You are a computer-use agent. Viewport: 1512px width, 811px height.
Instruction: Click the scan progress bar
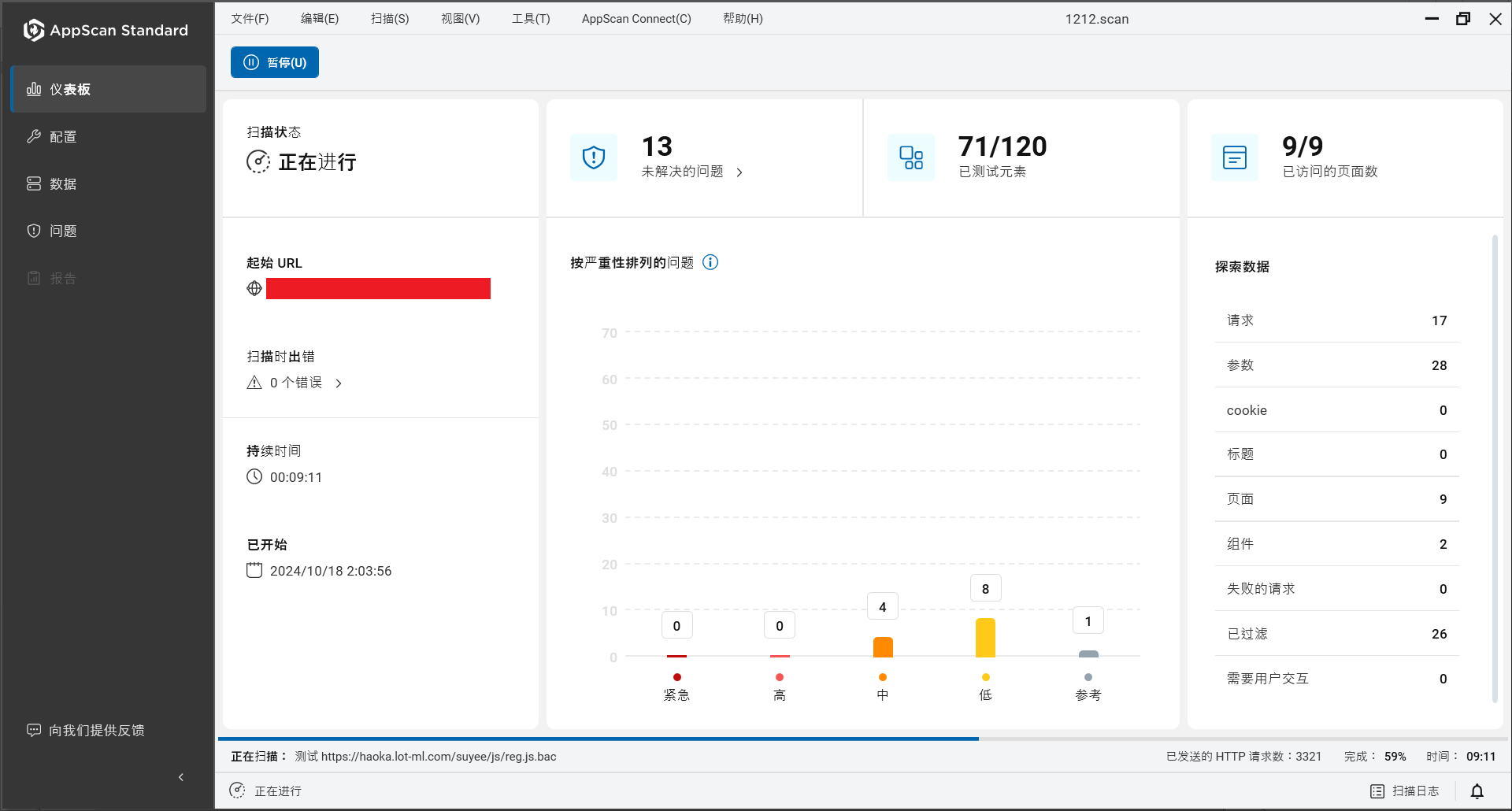click(863, 739)
